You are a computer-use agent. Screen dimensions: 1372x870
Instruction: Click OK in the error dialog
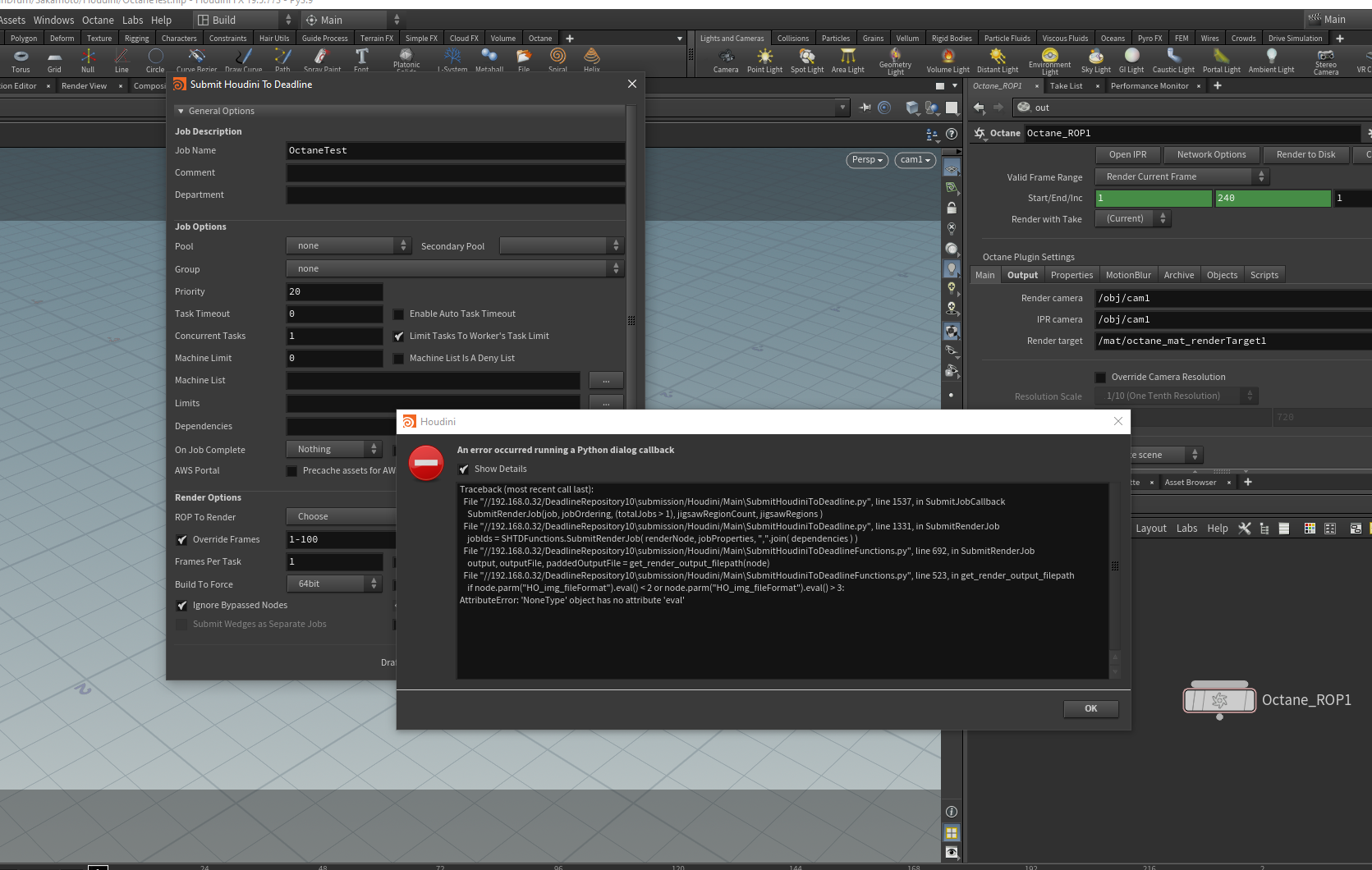tap(1090, 708)
